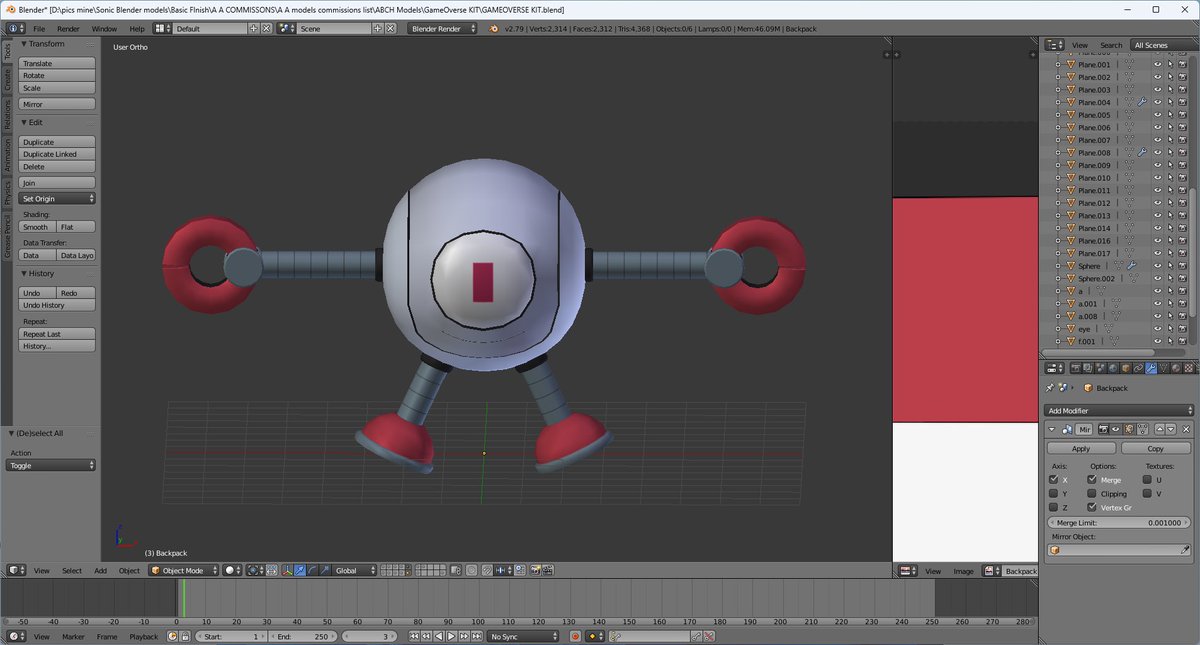Toggle Mirror modifier display in edit mode

pyautogui.click(x=1128, y=429)
